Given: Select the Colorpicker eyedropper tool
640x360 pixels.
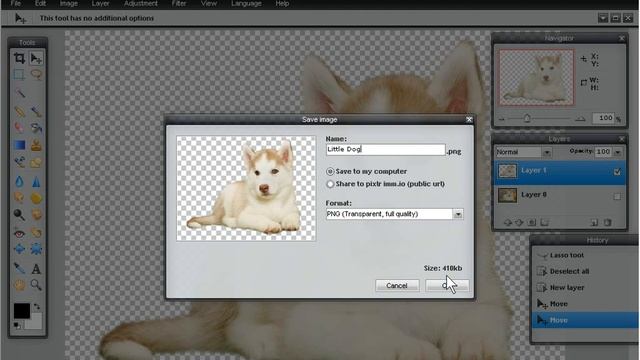Looking at the screenshot, I should tap(19, 268).
